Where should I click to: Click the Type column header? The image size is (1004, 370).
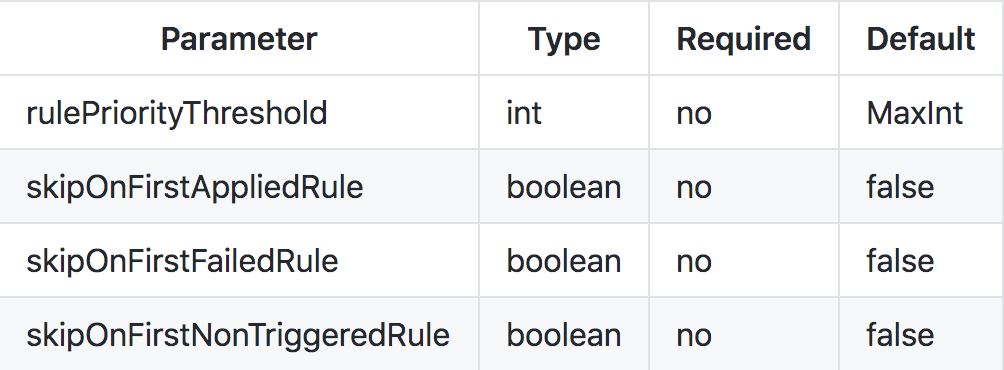click(564, 39)
